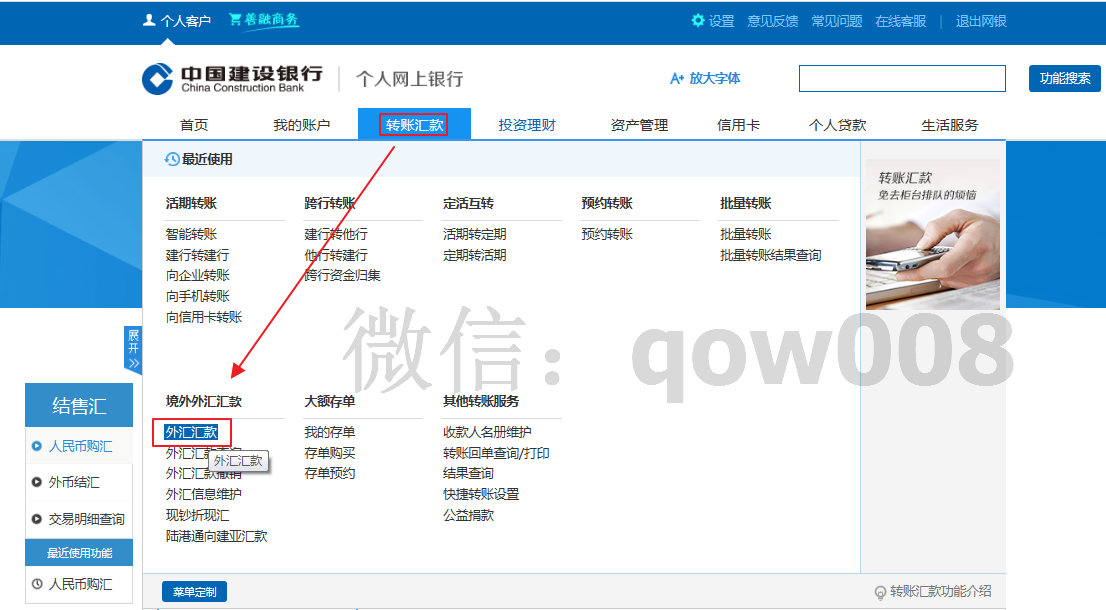The image size is (1106, 610).
Task: Select 建行转建行 menu item
Action: click(x=198, y=255)
